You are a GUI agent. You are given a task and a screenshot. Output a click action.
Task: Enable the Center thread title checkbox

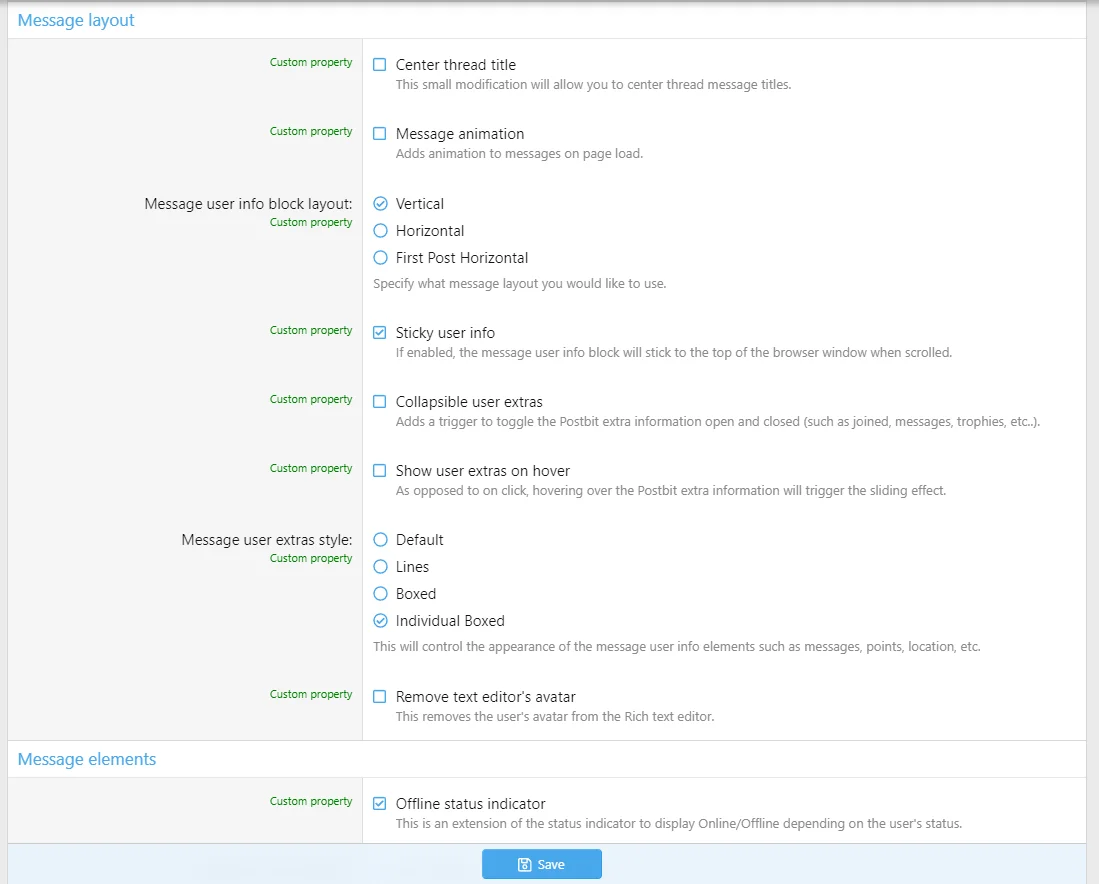pos(380,65)
